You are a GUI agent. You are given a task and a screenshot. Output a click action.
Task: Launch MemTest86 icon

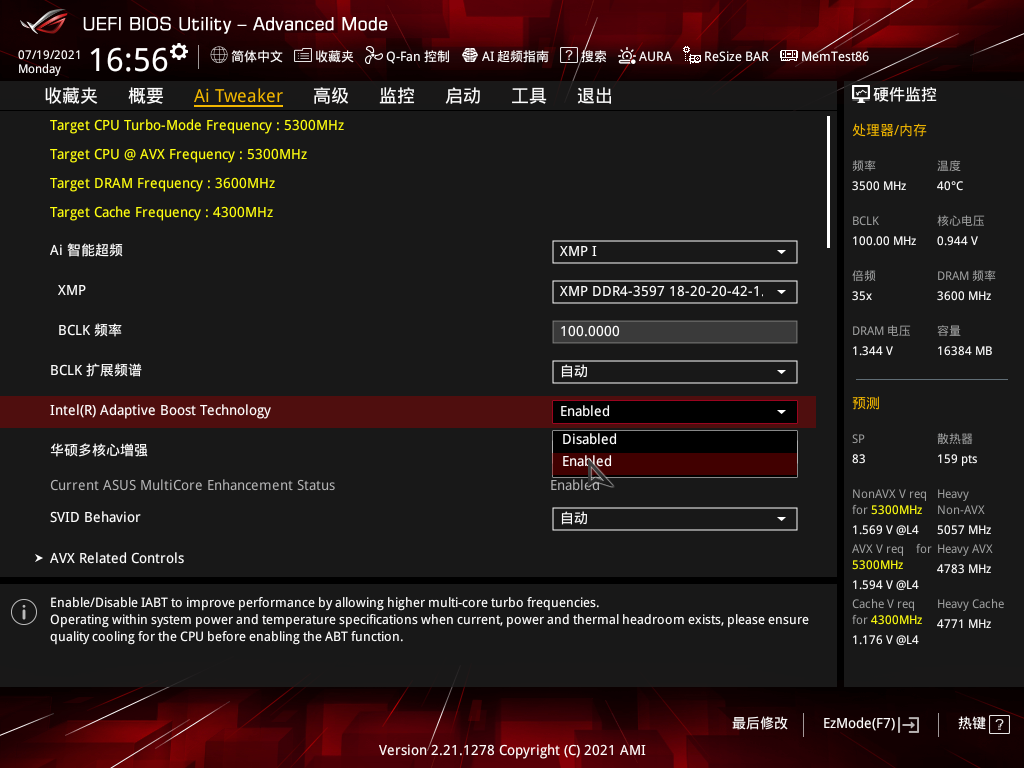coord(789,56)
